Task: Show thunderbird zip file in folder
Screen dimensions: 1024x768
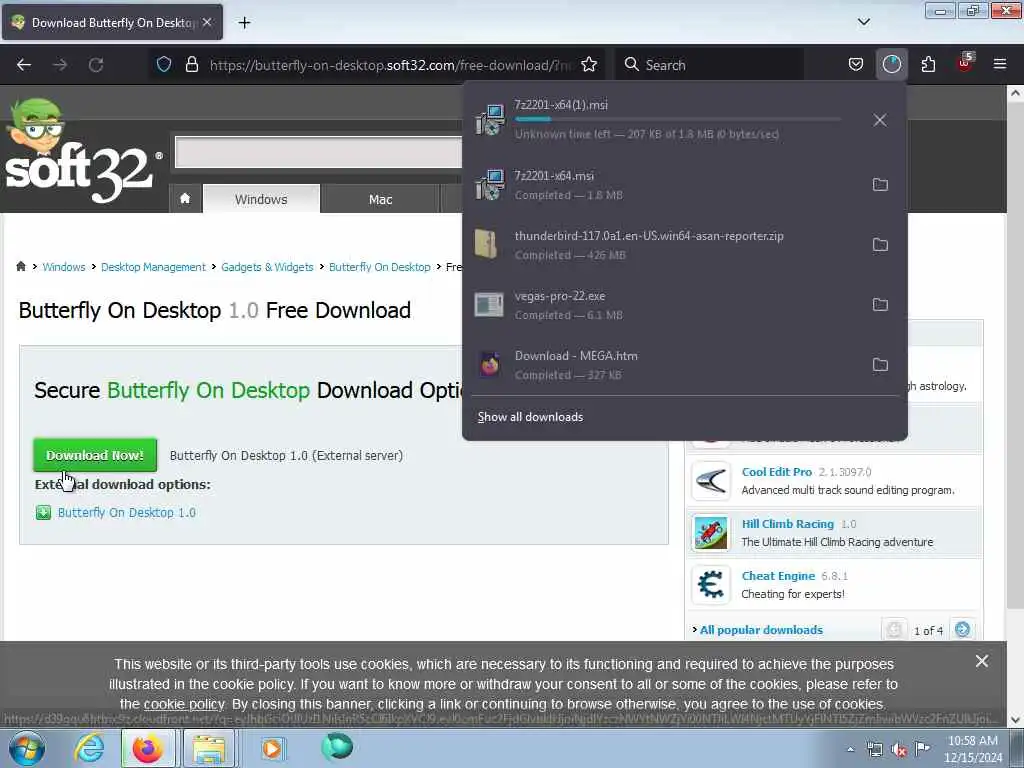Action: 880,245
